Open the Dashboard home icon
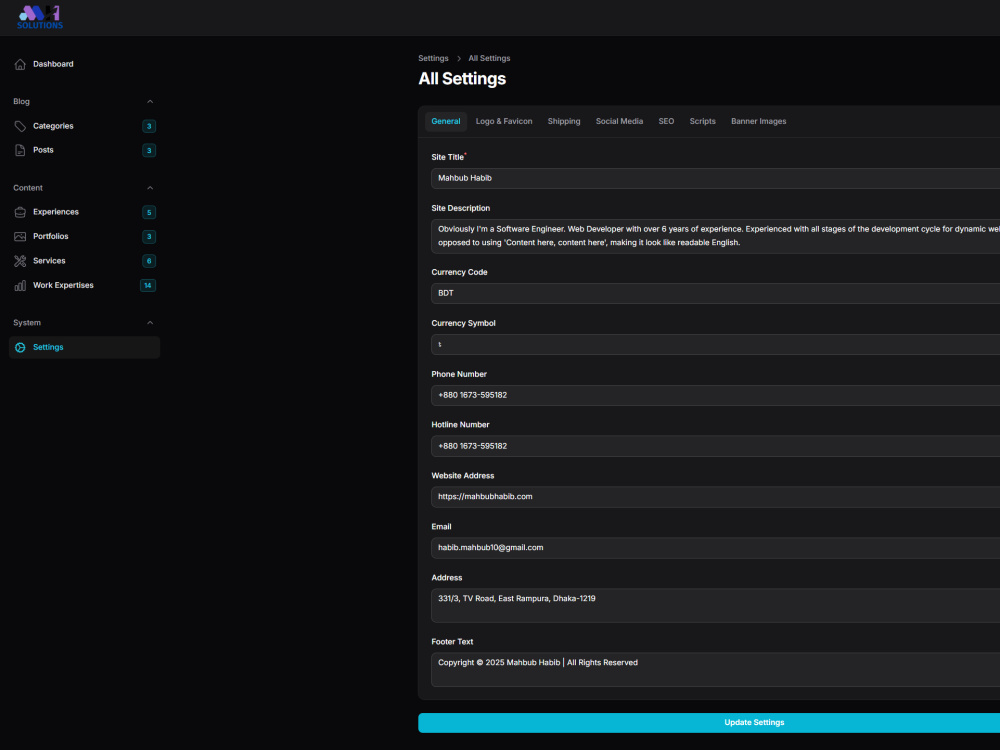 point(20,64)
